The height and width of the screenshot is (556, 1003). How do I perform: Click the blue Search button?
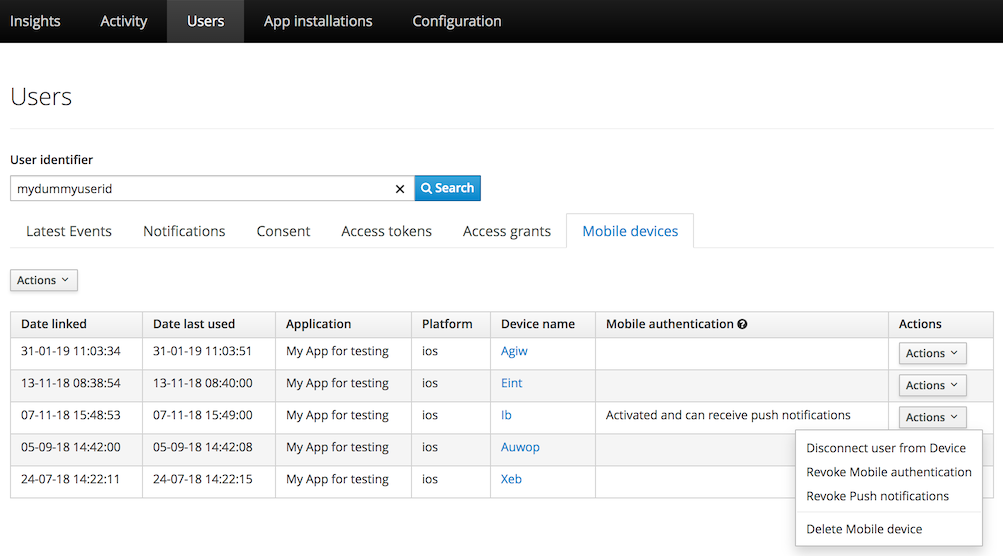(x=448, y=188)
